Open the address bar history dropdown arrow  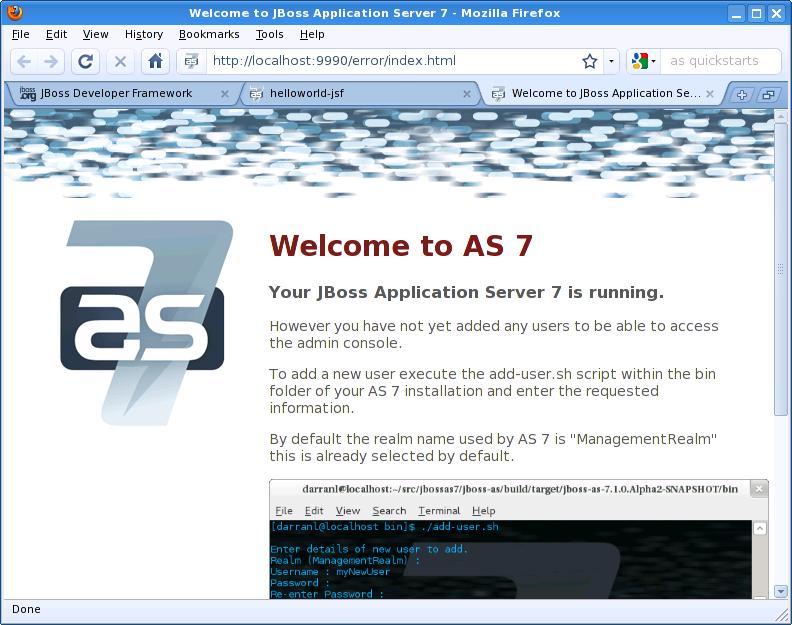click(612, 62)
